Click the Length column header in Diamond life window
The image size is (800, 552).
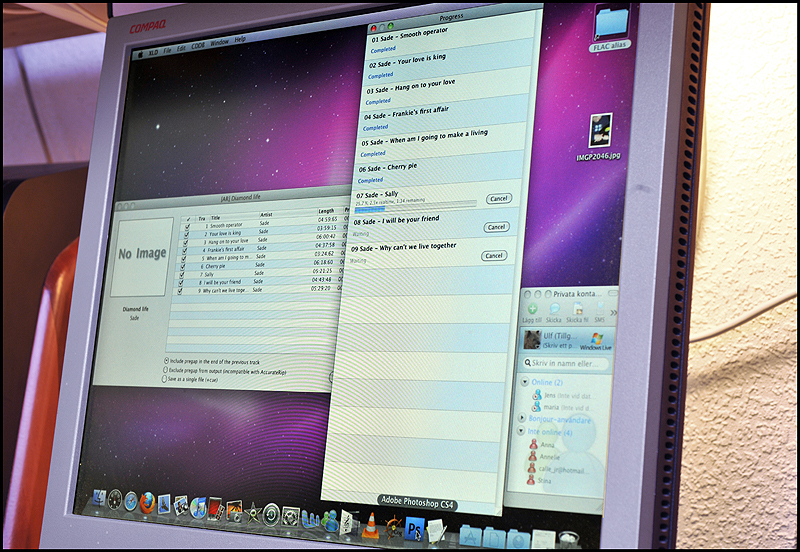tap(326, 211)
